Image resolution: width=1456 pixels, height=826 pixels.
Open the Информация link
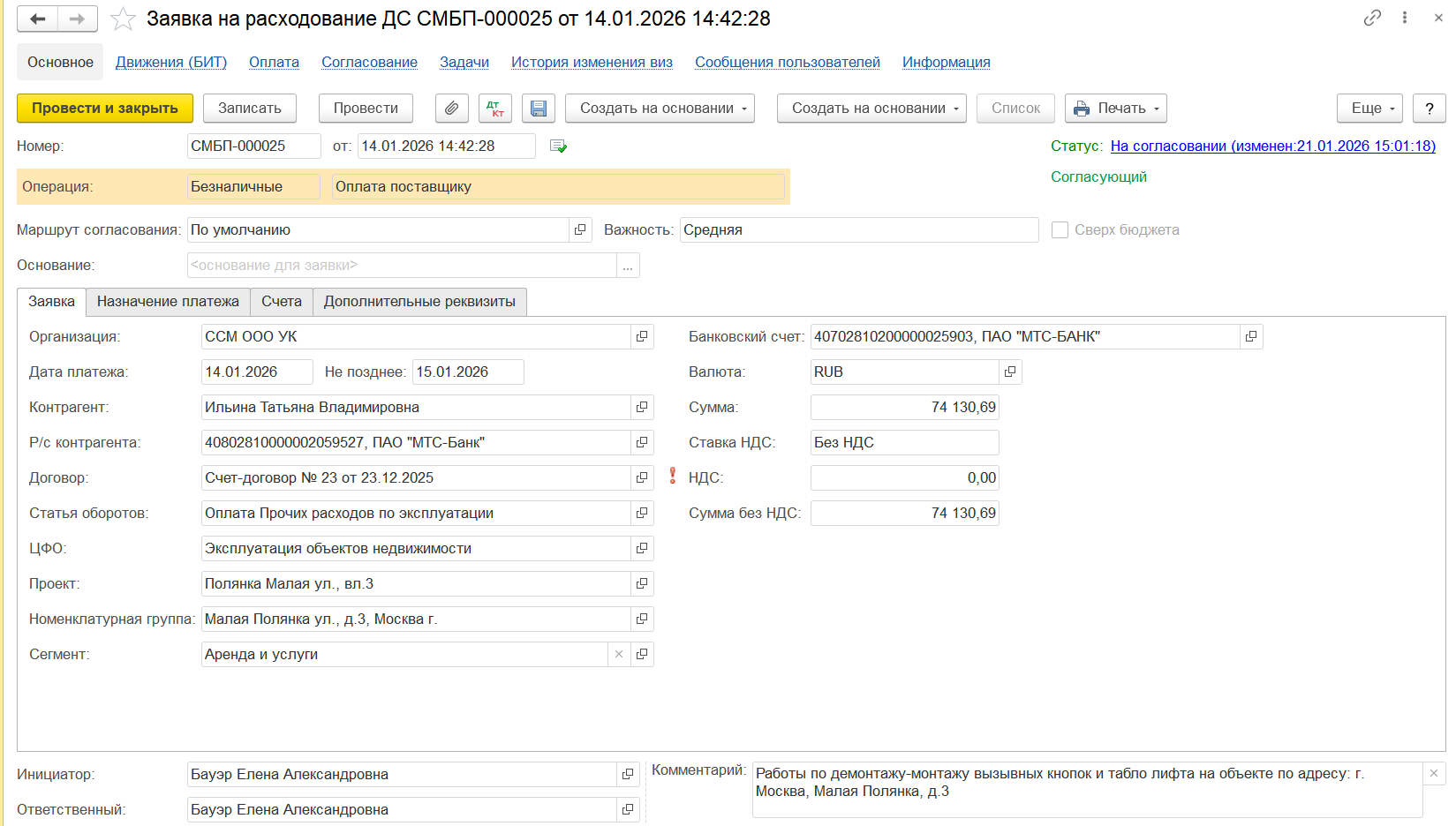tap(947, 63)
